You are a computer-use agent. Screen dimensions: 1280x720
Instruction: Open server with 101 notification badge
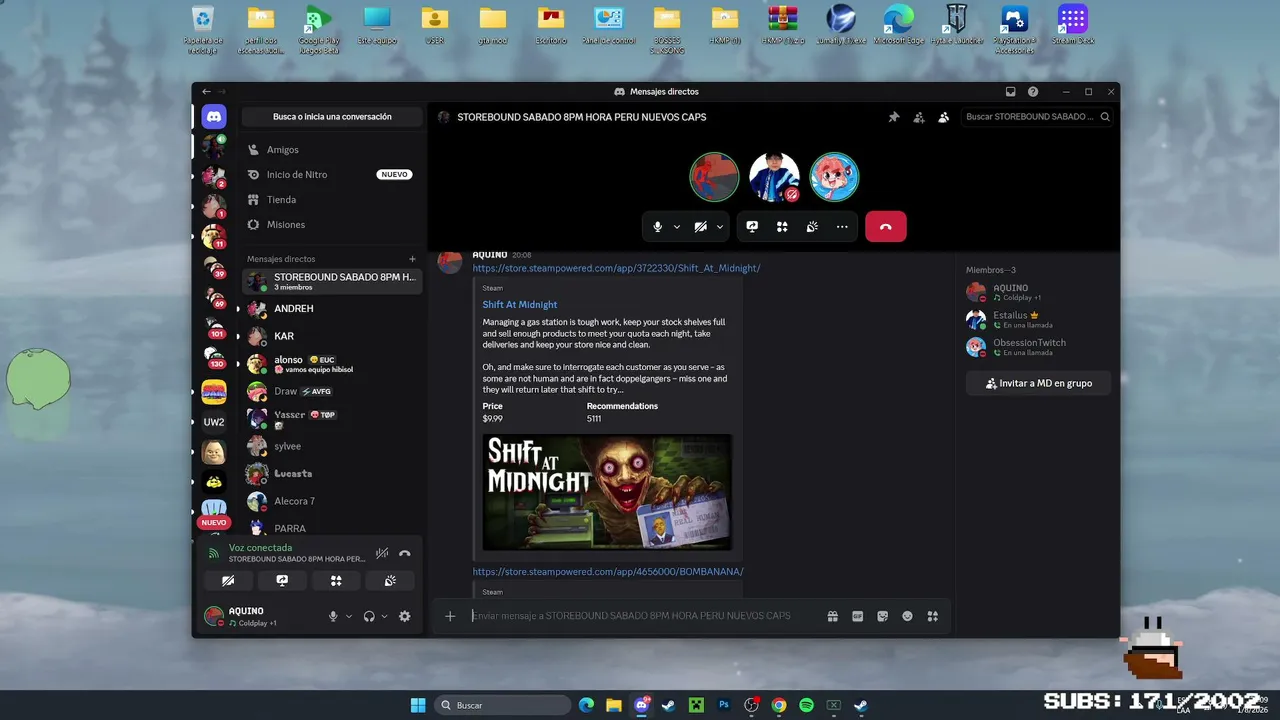pyautogui.click(x=214, y=327)
